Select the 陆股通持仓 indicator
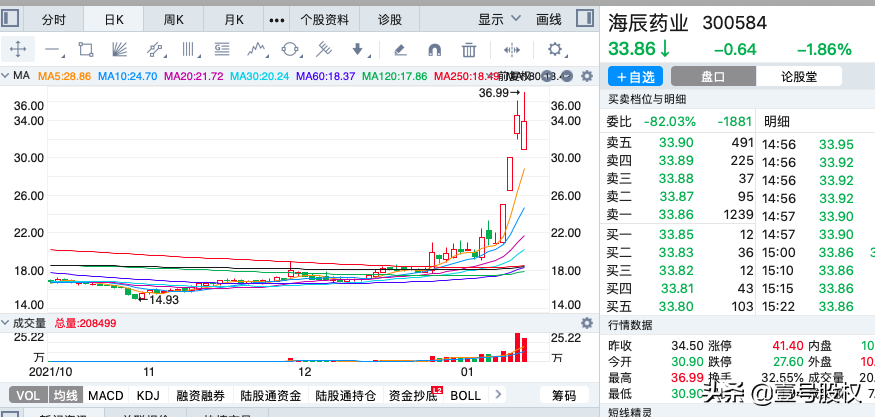 pyautogui.click(x=345, y=395)
